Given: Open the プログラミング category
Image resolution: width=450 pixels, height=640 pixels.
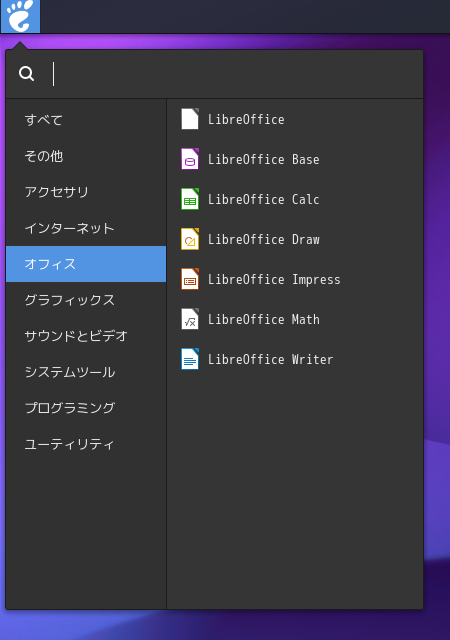Looking at the screenshot, I should [86, 407].
